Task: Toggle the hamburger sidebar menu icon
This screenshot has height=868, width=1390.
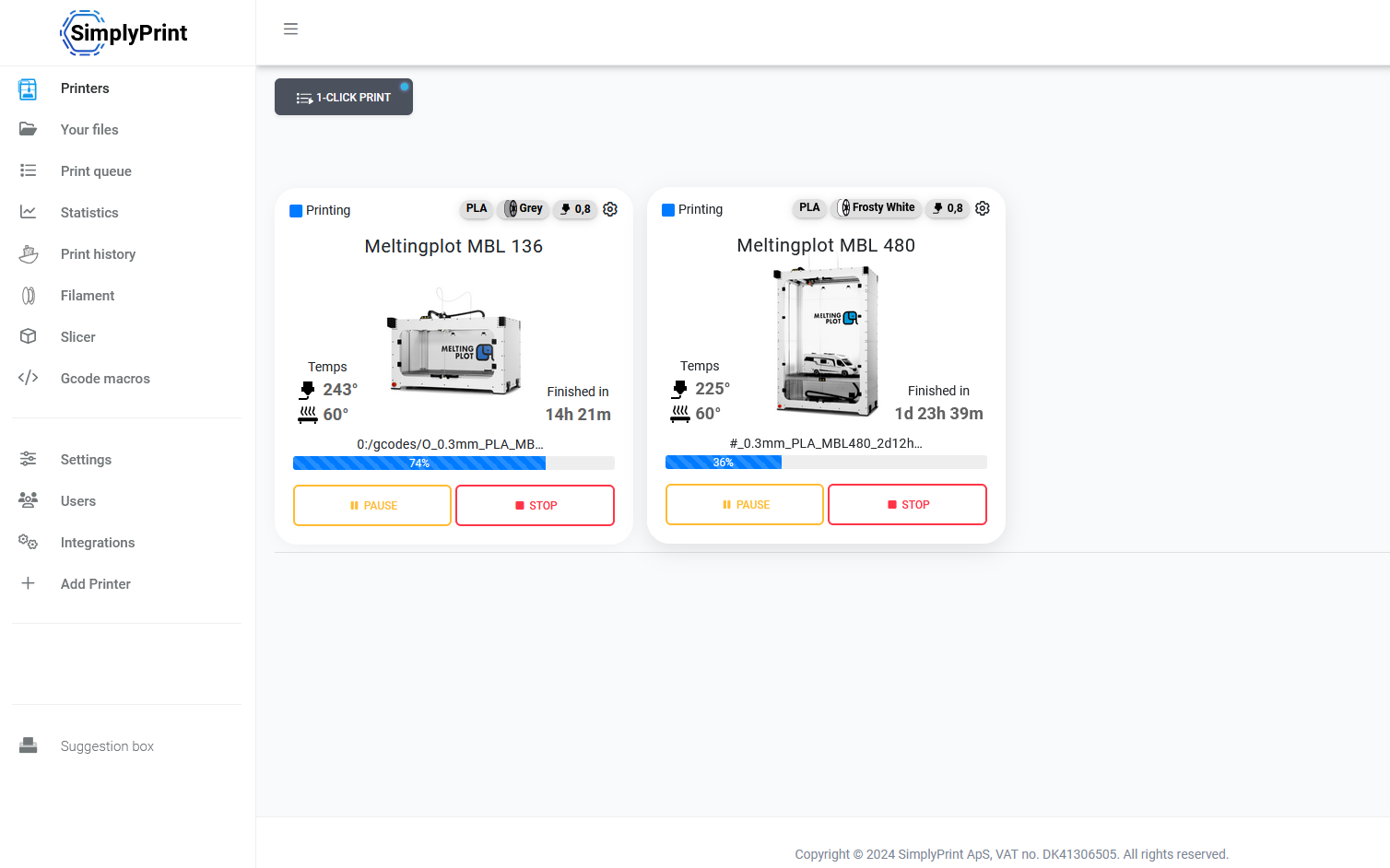Action: click(x=290, y=29)
